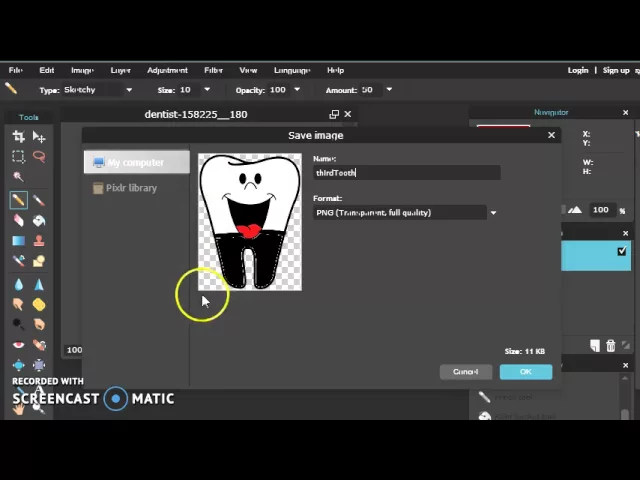This screenshot has width=640, height=480.
Task: Click the Sign up link
Action: pos(616,70)
